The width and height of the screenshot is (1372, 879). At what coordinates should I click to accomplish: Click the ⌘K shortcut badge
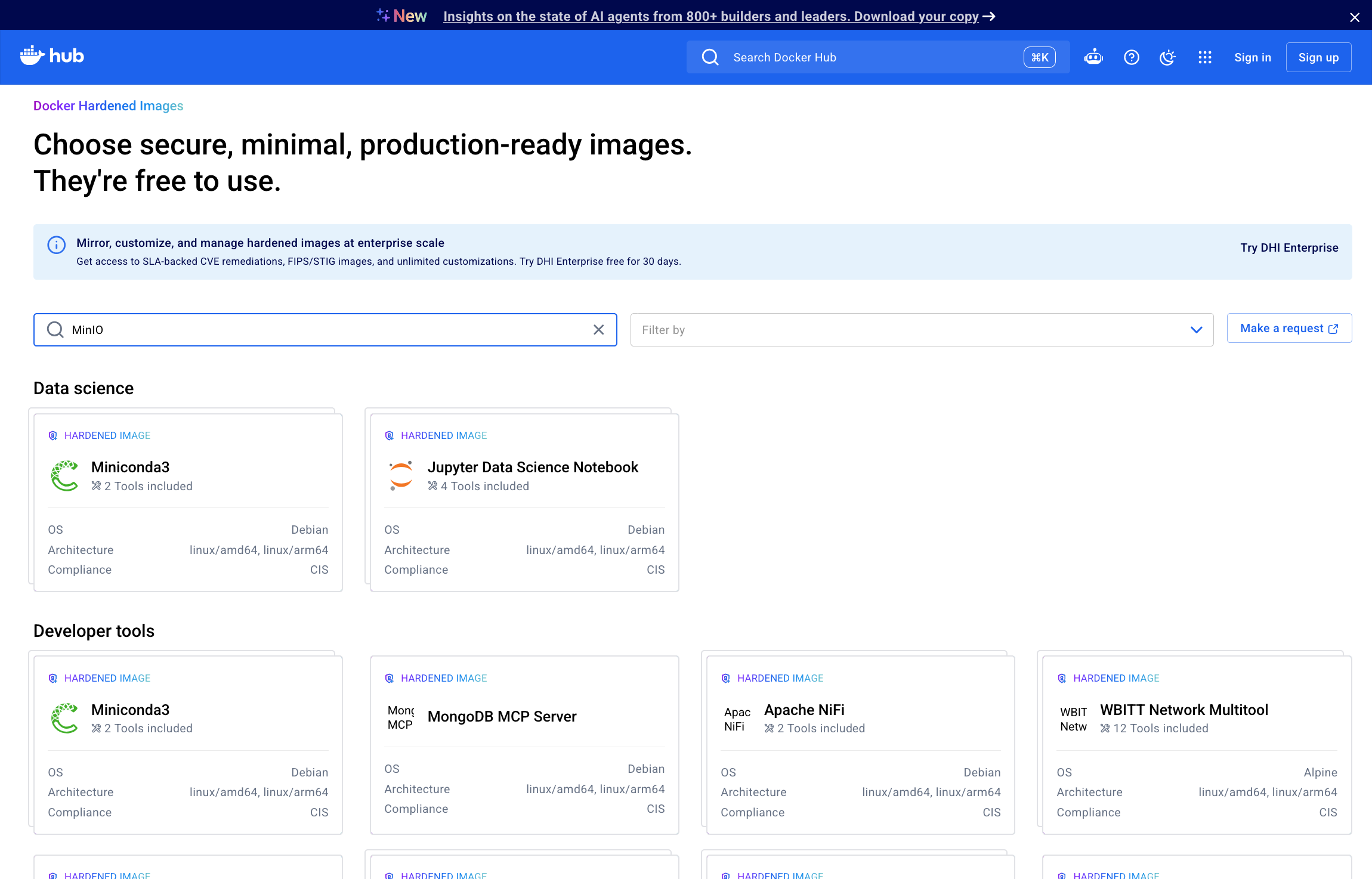coord(1040,57)
